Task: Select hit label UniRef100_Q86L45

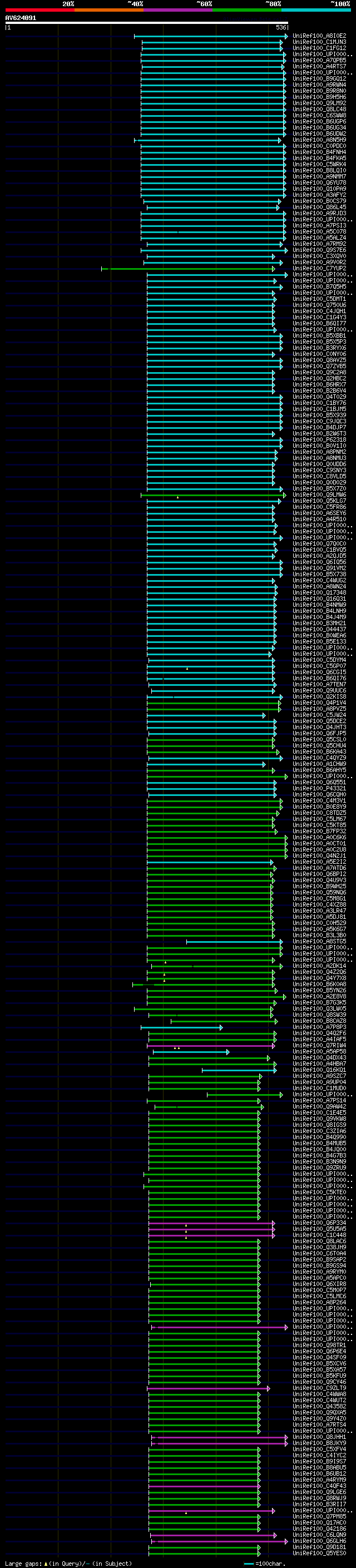Action: [319, 207]
